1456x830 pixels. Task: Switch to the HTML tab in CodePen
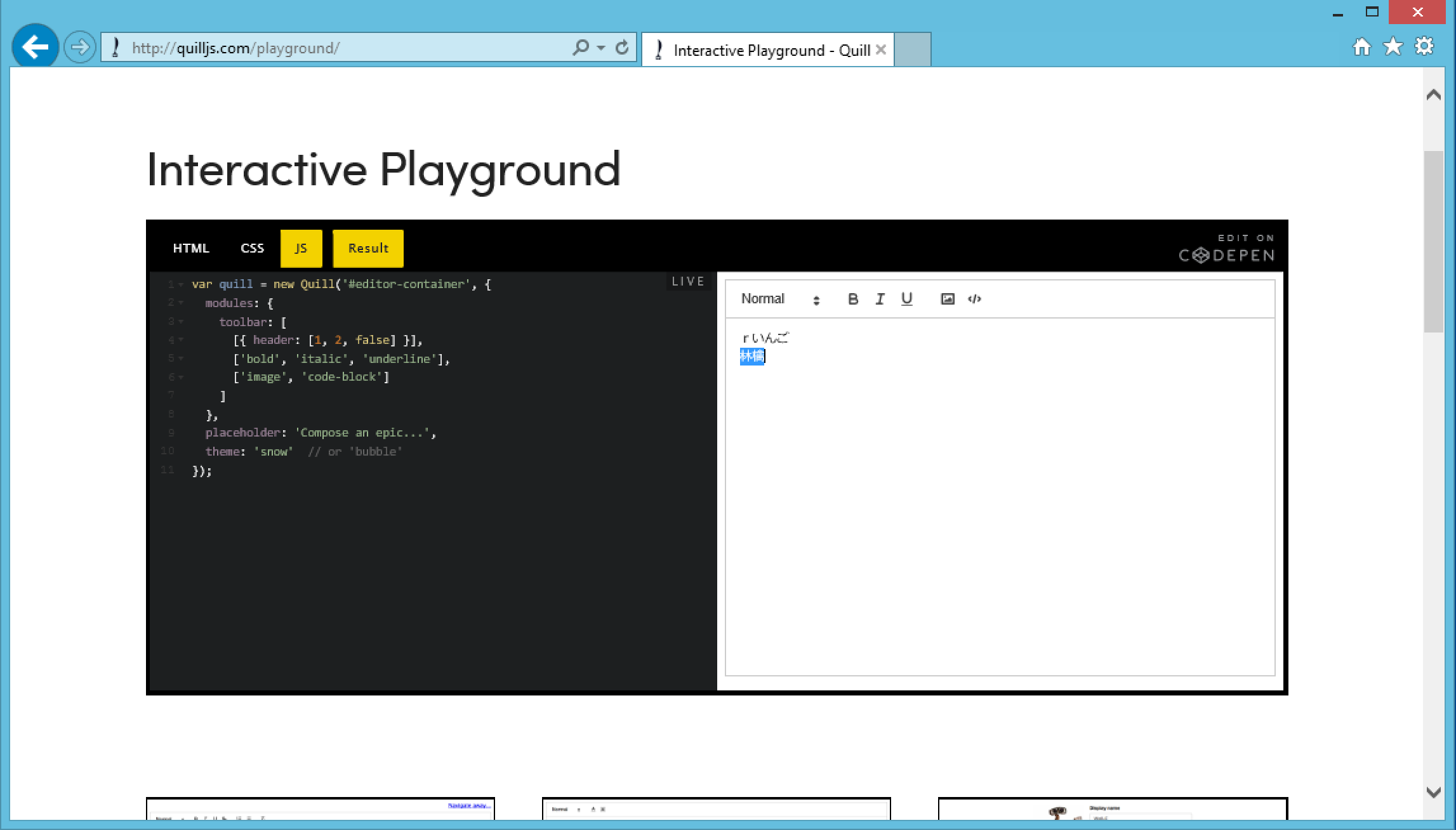191,248
